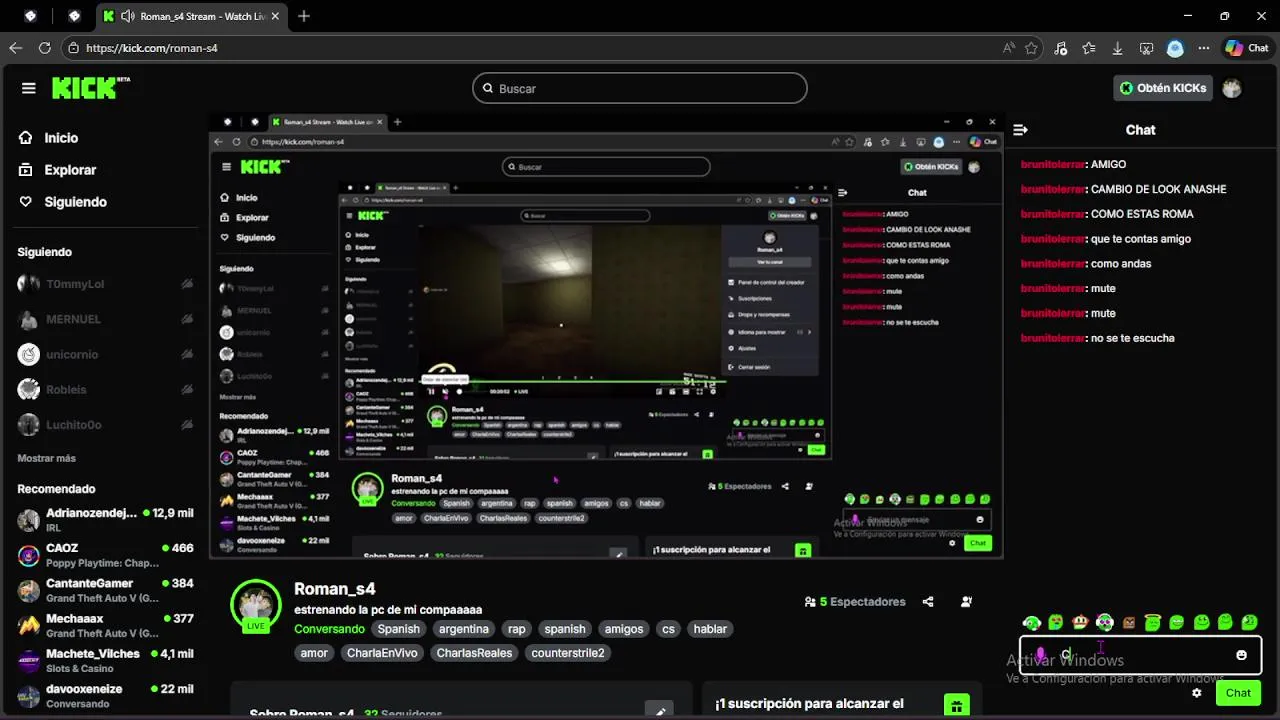Open the user profile avatar menu

[x=1232, y=88]
